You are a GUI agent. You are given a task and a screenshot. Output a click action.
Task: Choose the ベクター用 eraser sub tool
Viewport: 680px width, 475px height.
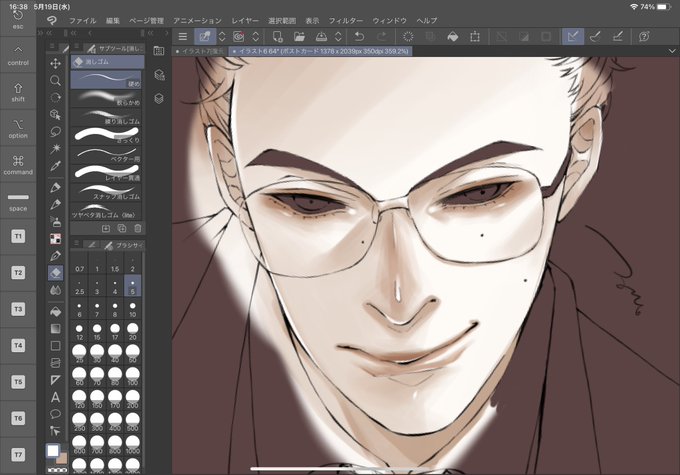click(x=106, y=155)
